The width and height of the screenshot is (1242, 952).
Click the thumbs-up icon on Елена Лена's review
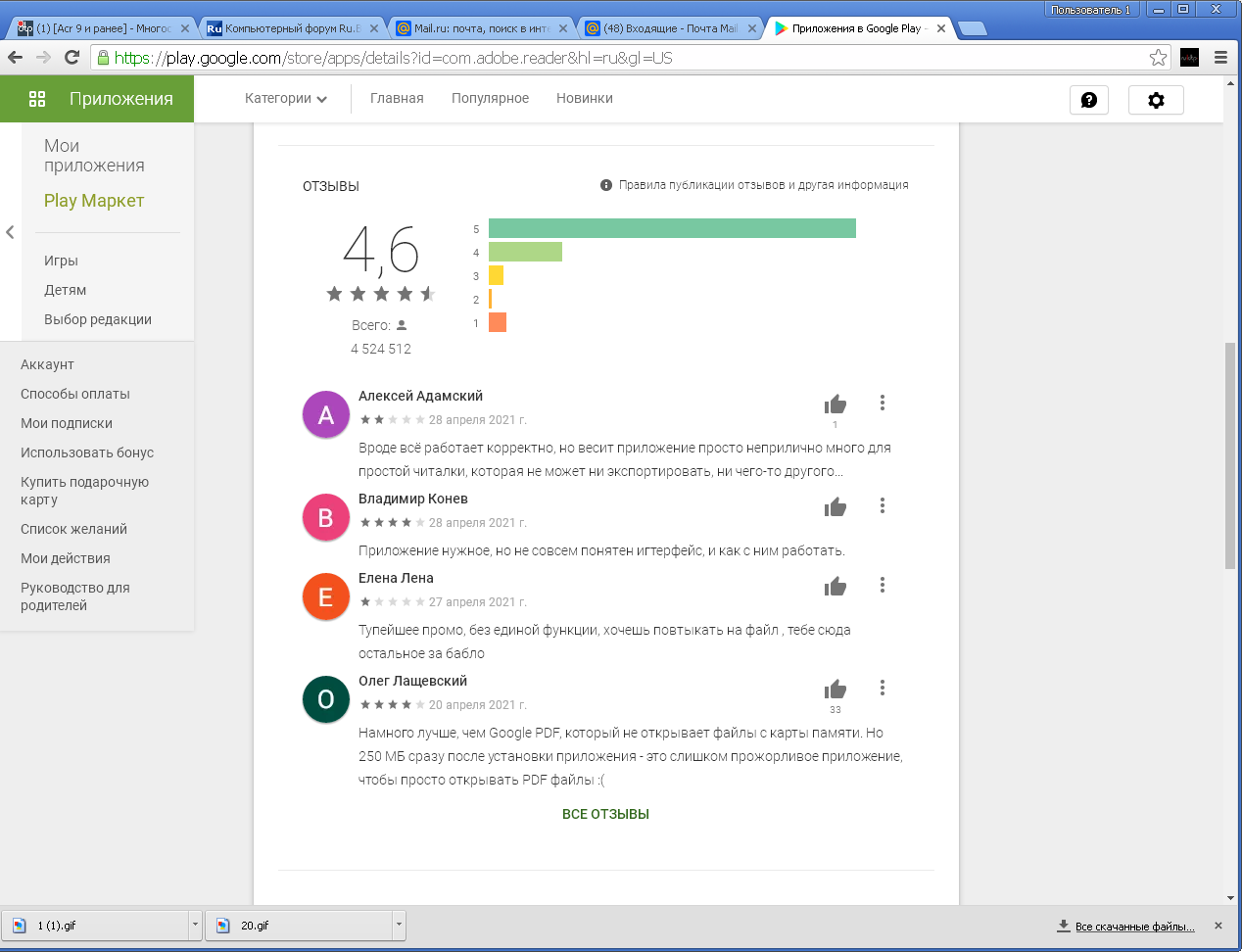pyautogui.click(x=836, y=586)
